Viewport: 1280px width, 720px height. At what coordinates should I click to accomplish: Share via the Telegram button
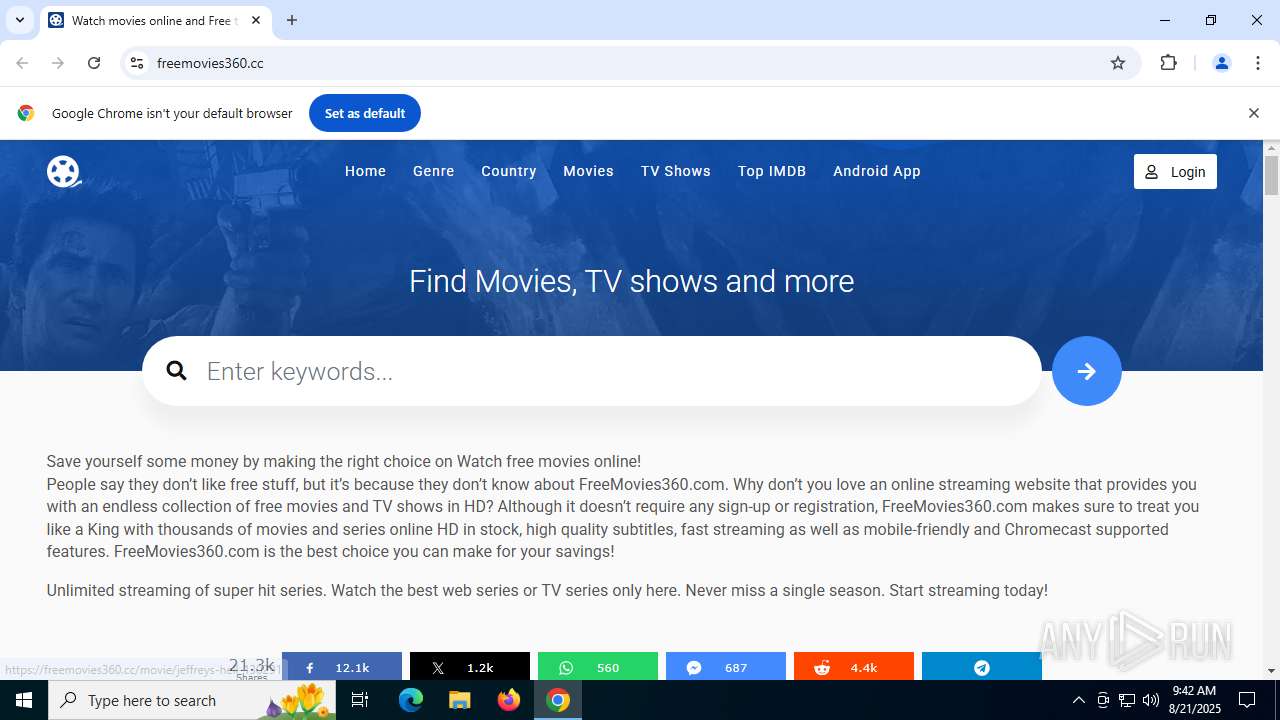pyautogui.click(x=982, y=667)
